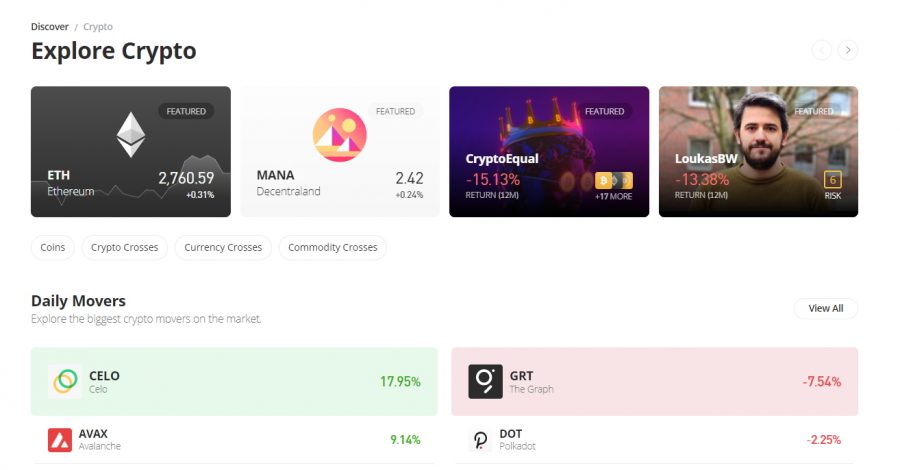Click the AVAX Avalanche red icon
This screenshot has height=470, width=900.
tap(60, 440)
